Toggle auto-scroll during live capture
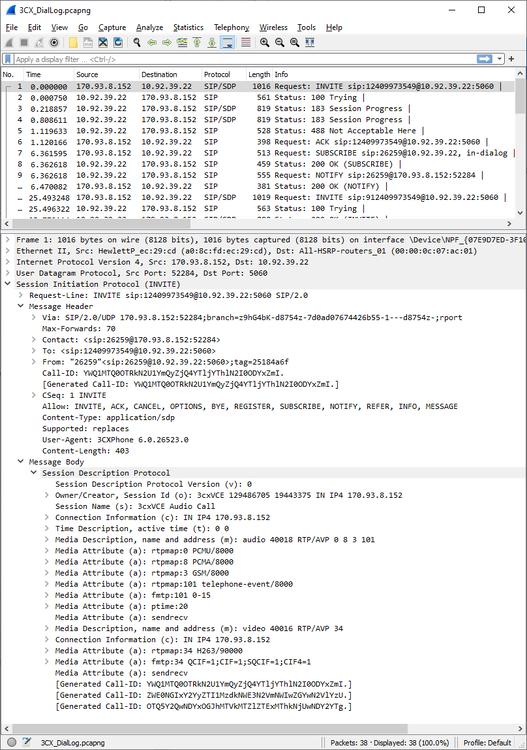Image resolution: width=527 pixels, height=750 pixels. coord(228,43)
